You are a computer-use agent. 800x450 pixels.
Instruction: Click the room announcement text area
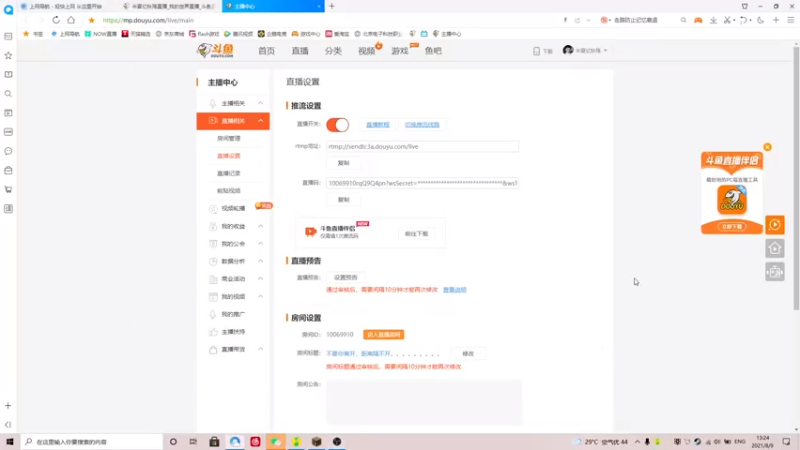[424, 402]
